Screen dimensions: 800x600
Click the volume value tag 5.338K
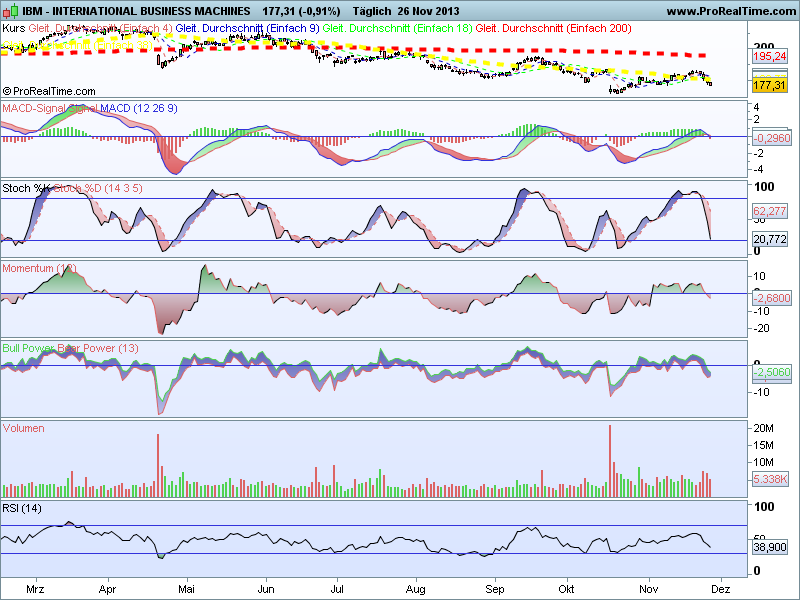pos(770,479)
